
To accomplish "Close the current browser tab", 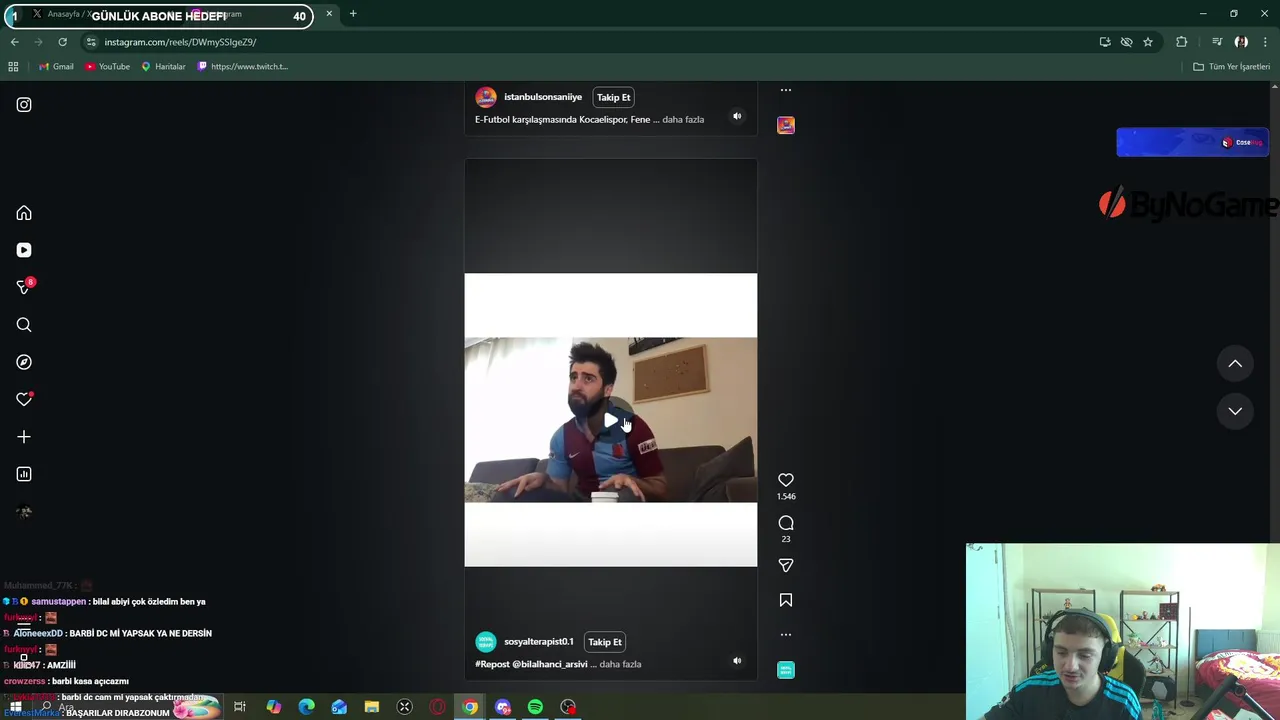I will point(329,14).
